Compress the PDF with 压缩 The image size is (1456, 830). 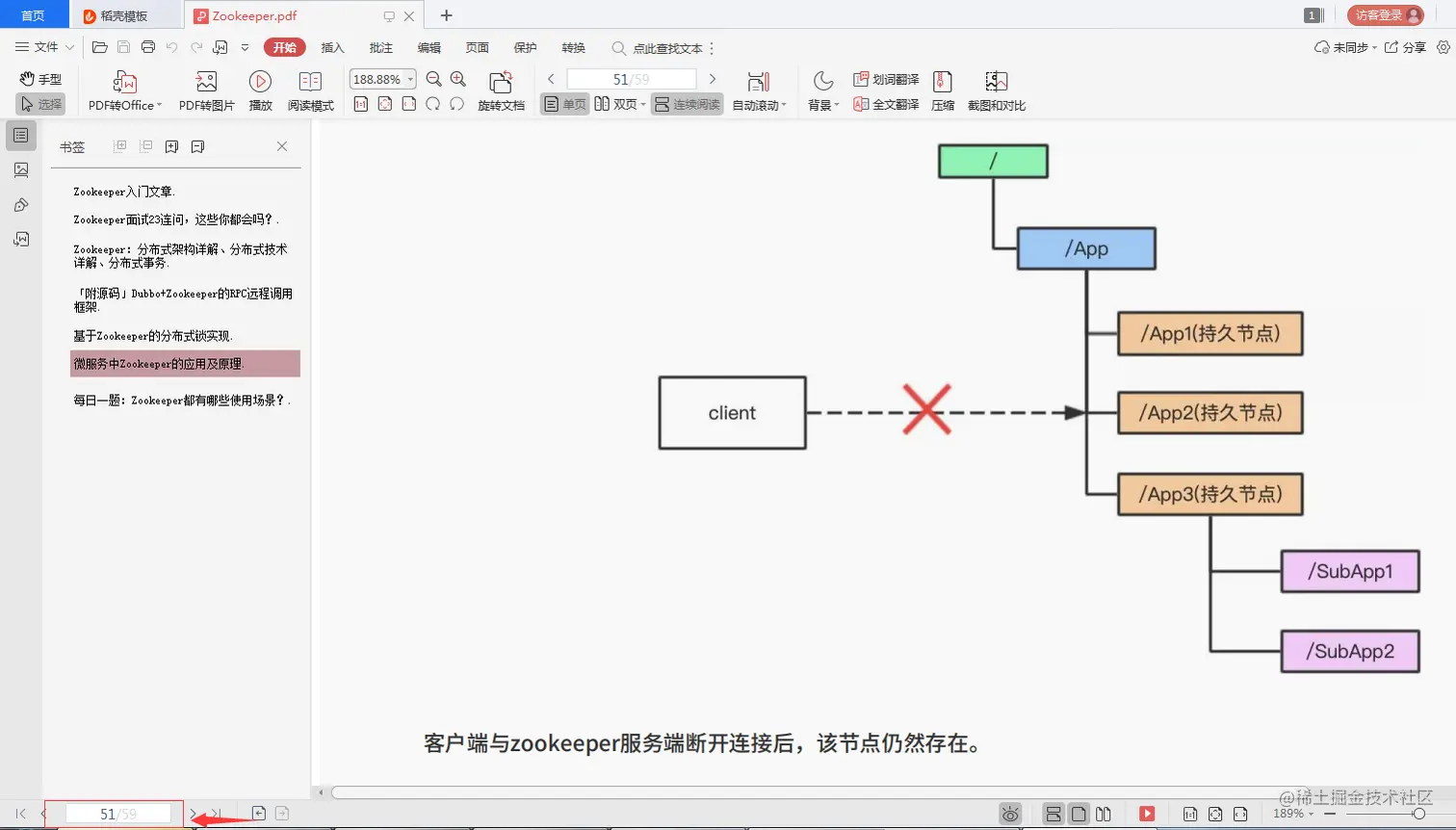(942, 91)
